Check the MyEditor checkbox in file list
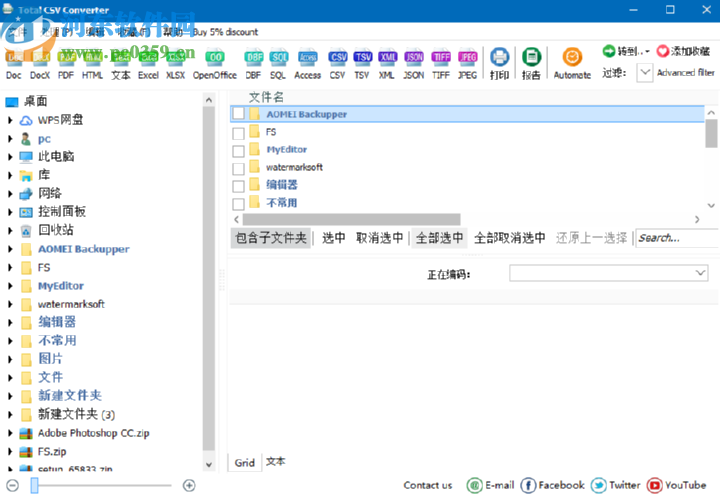720x499 pixels. coord(238,151)
